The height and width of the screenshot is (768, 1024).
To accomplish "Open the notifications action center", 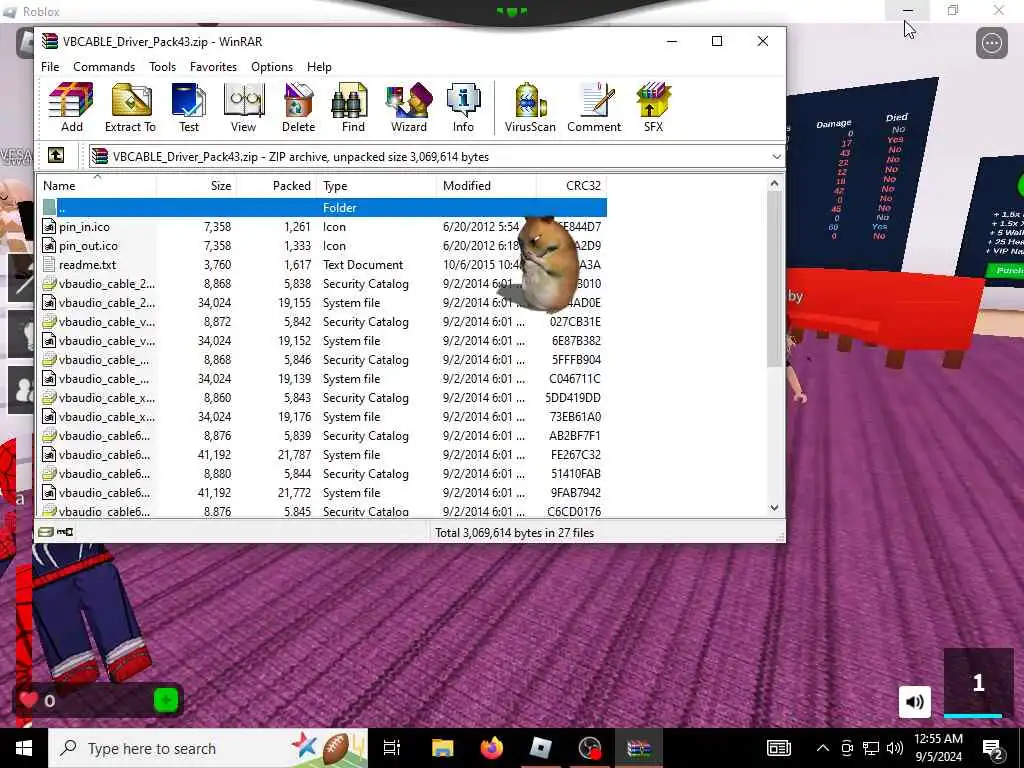I will coord(993,748).
